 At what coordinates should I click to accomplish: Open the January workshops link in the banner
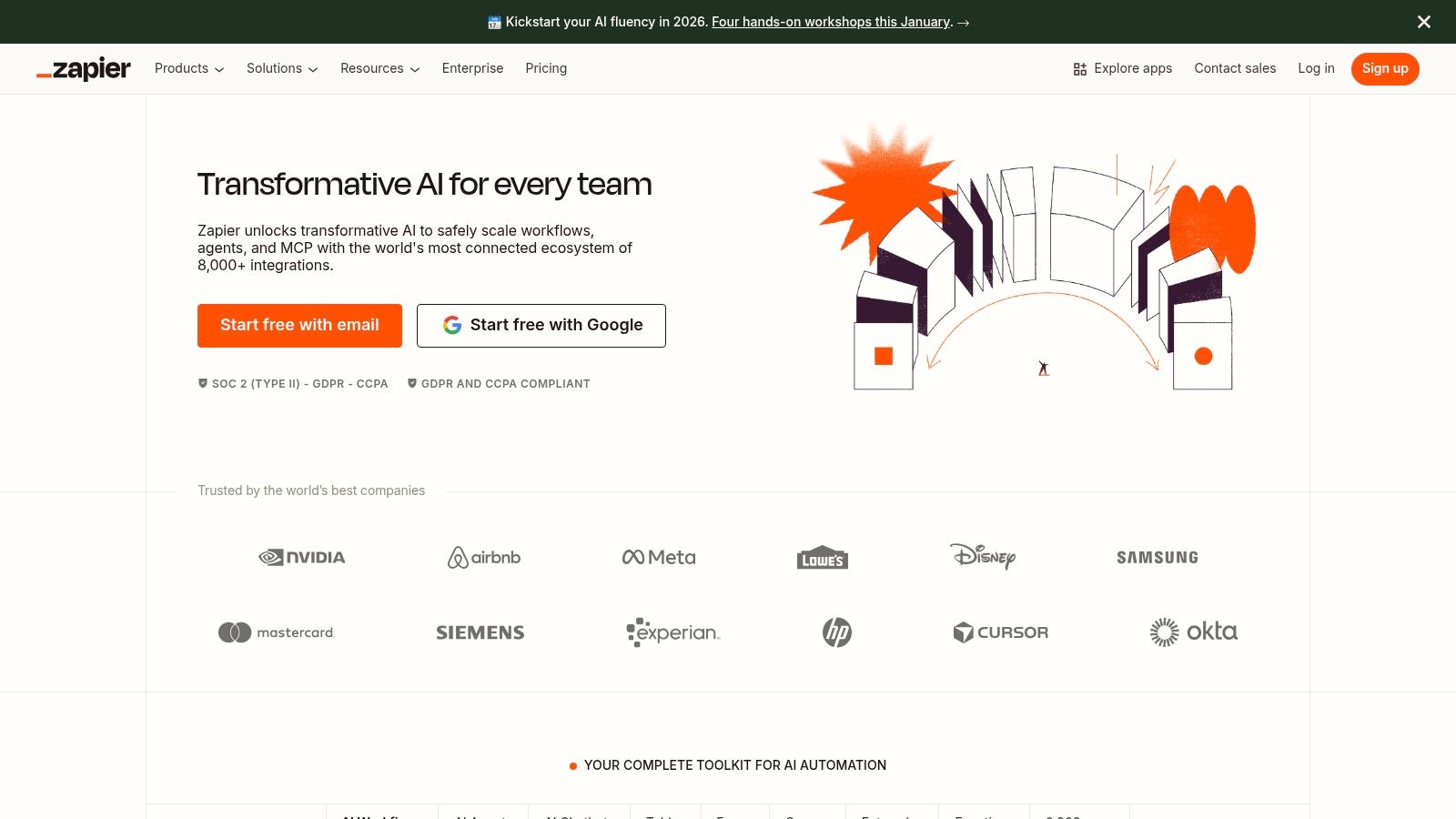[830, 22]
